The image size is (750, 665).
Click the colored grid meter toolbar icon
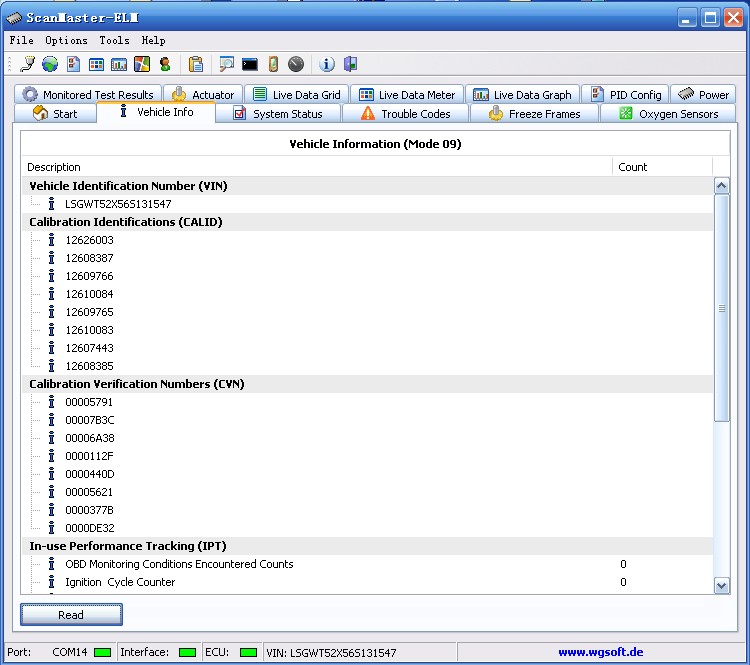[96, 64]
